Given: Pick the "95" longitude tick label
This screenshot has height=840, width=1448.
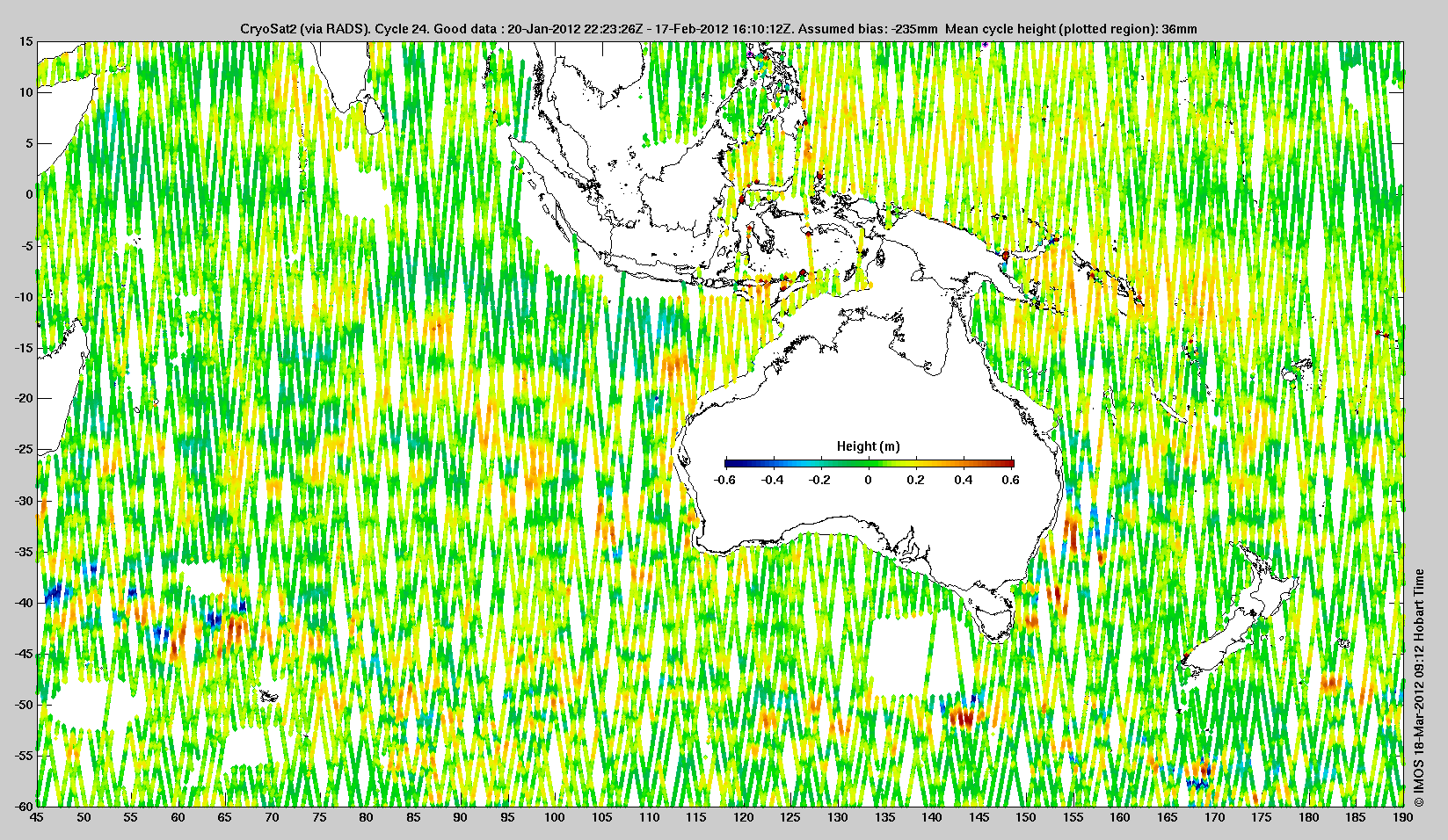Looking at the screenshot, I should pos(507,817).
